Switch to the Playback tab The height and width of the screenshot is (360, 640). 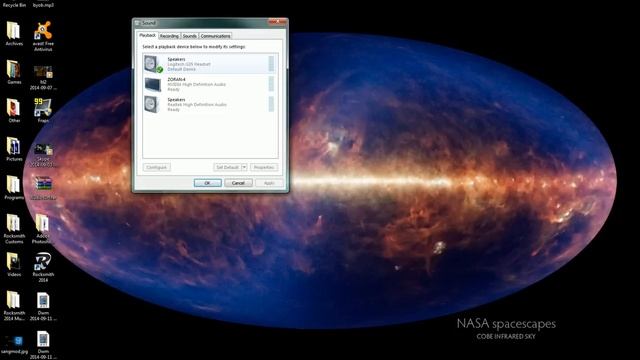[147, 36]
